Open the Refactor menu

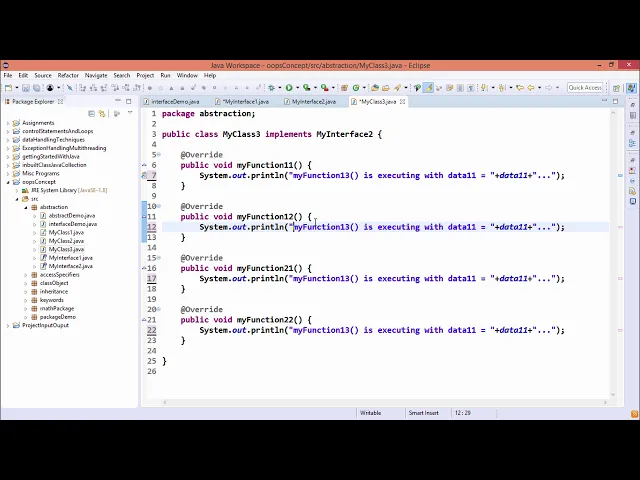(x=68, y=76)
